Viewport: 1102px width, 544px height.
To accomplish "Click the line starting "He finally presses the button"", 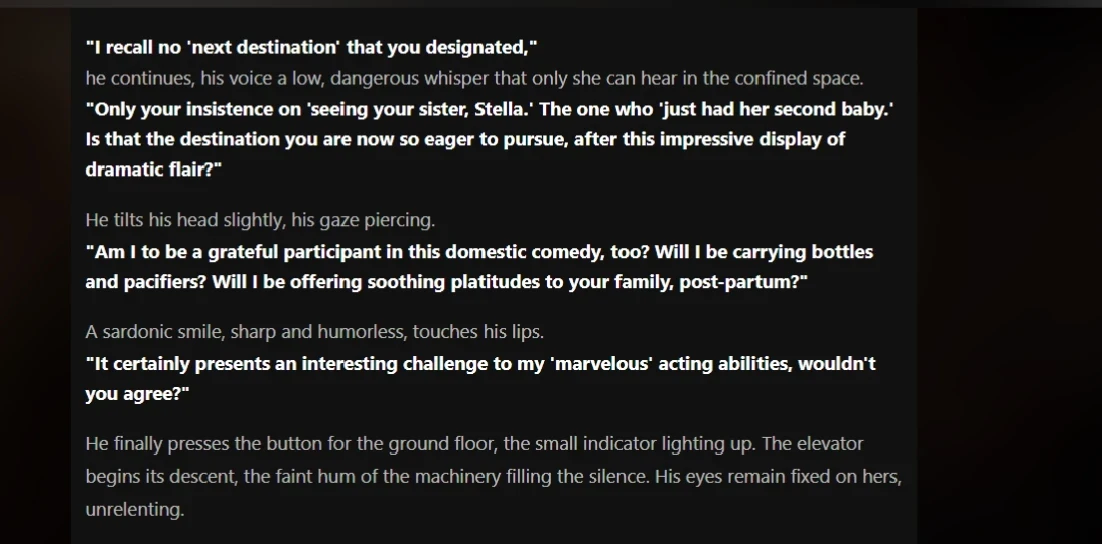I will 474,444.
